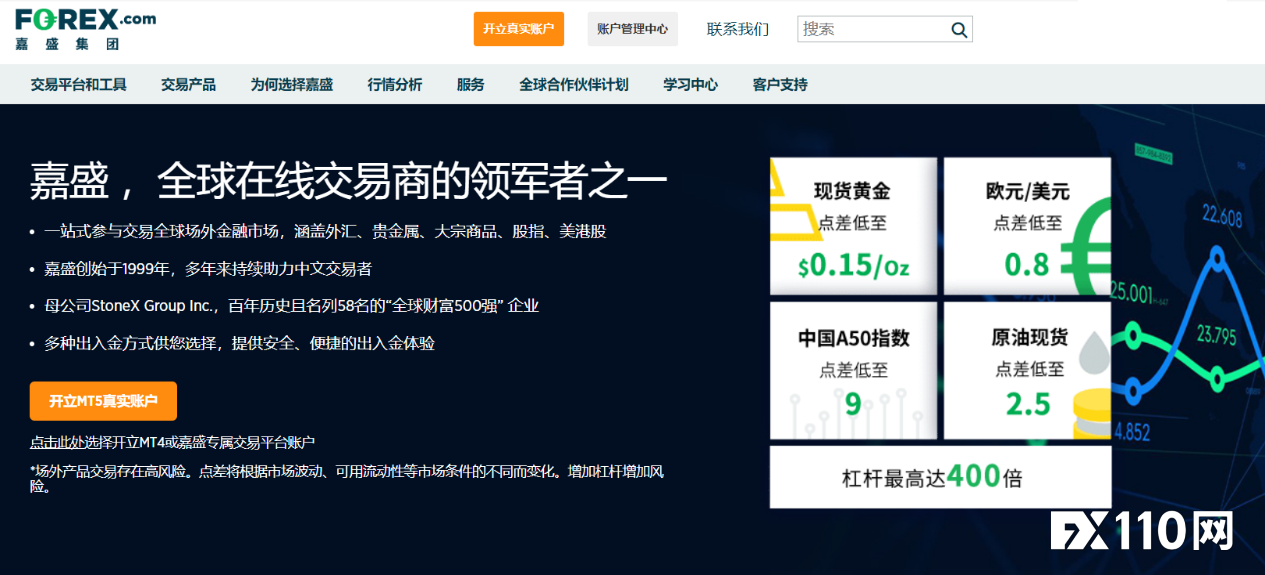1265x575 pixels.
Task: Open the 全球合作伙伴计划 menu
Action: click(574, 85)
